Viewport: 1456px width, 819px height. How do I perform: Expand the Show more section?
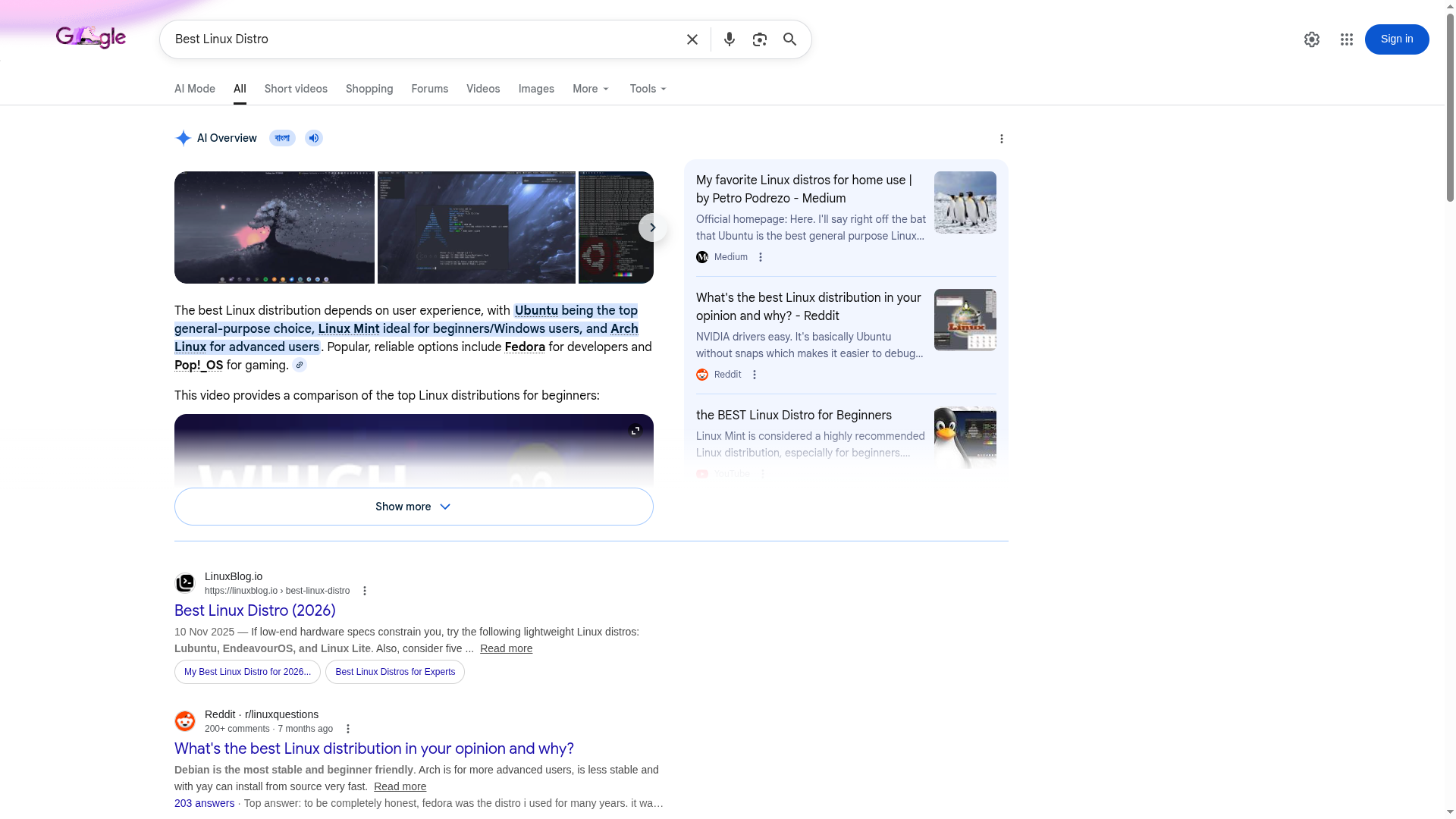pos(413,507)
